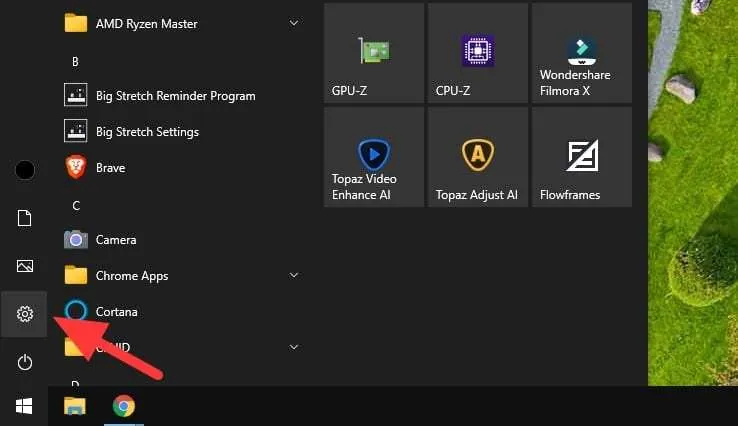The image size is (738, 426).
Task: Launch Google Chrome from the taskbar
Action: pos(124,406)
